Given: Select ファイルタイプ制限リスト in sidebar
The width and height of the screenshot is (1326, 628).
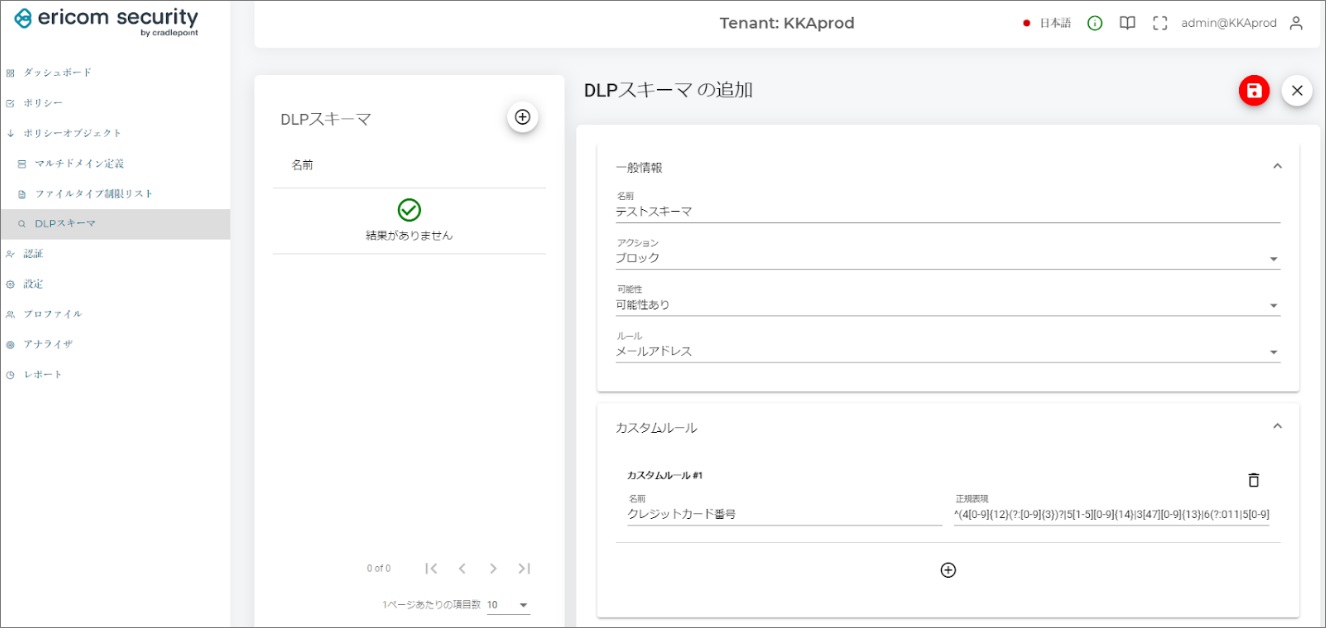Looking at the screenshot, I should 94,194.
